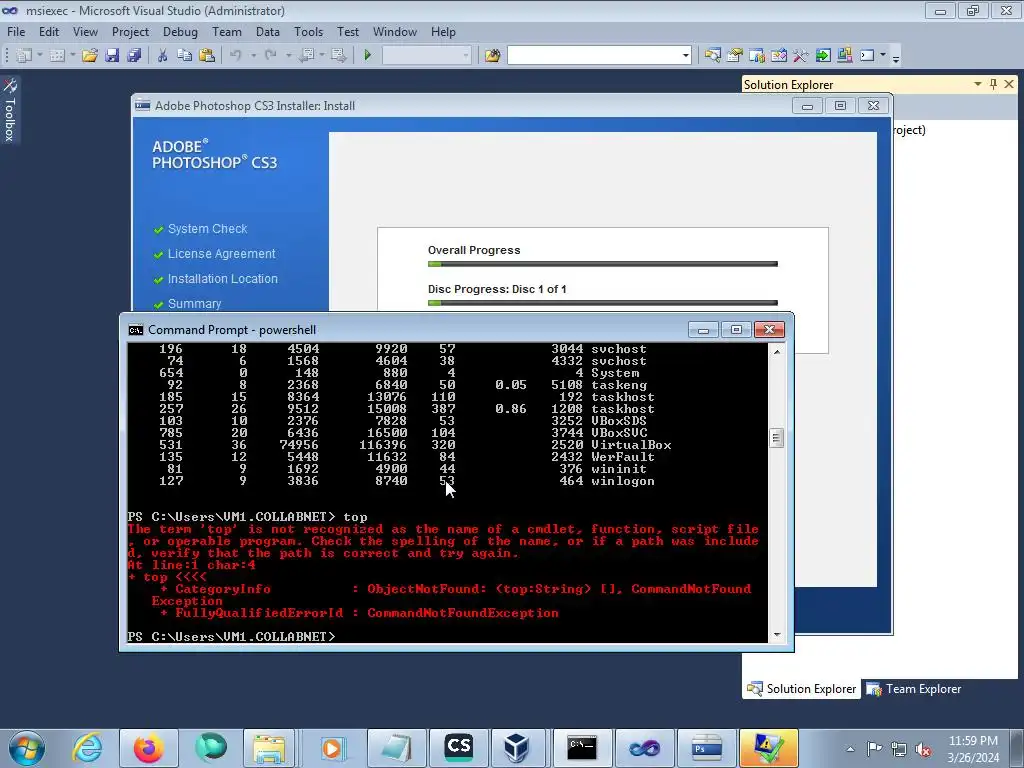
Task: Click the green Start Debugging arrow
Action: point(368,56)
